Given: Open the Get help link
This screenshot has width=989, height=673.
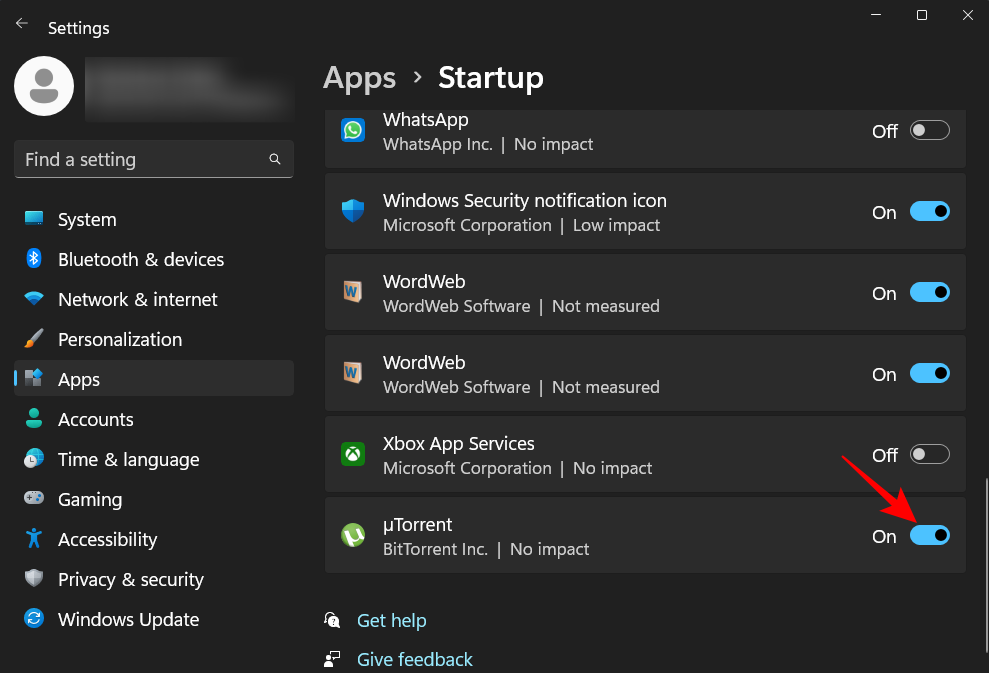Looking at the screenshot, I should 391,620.
